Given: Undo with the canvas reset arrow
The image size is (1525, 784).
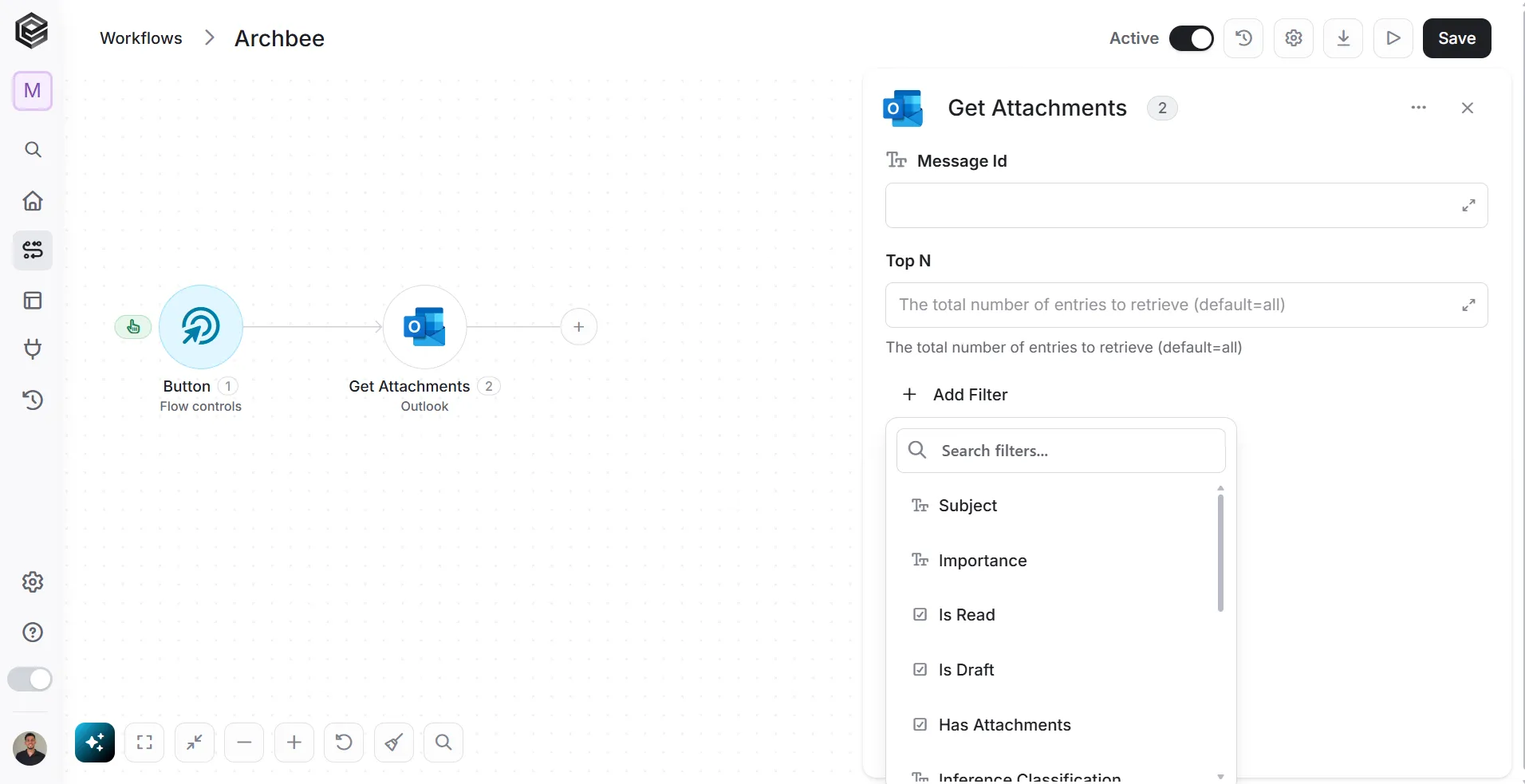Looking at the screenshot, I should [344, 743].
